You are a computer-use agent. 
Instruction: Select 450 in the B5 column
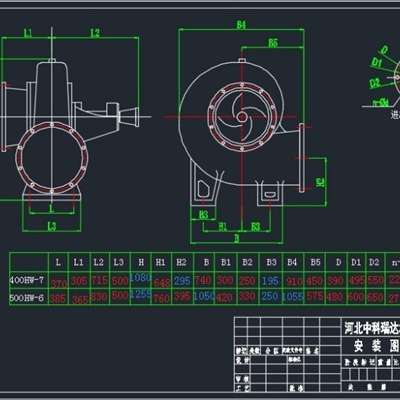[x=315, y=281]
